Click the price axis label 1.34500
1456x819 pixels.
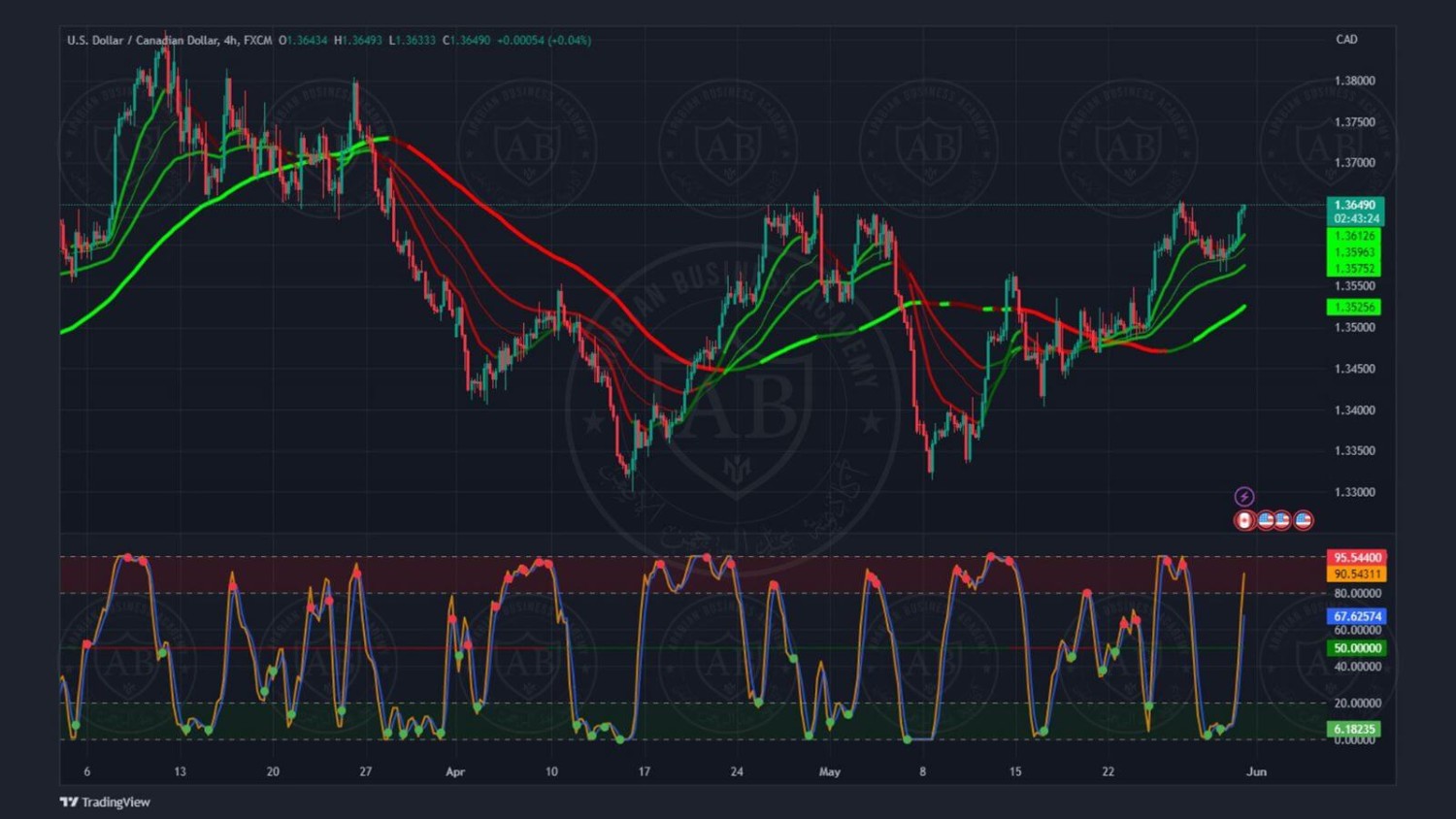[x=1355, y=369]
